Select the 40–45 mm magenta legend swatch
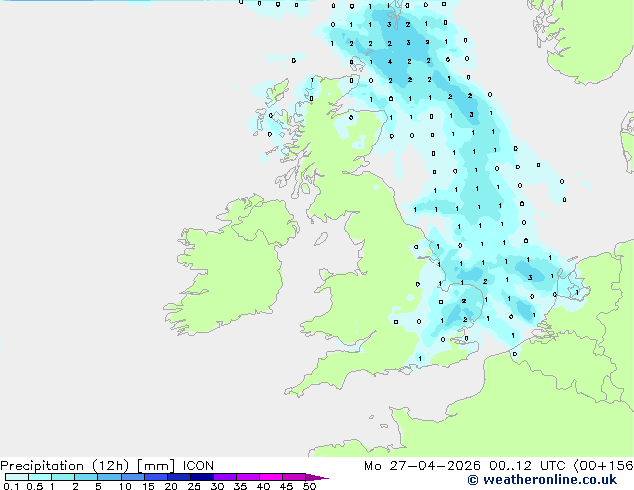The height and width of the screenshot is (490, 634). (271, 477)
